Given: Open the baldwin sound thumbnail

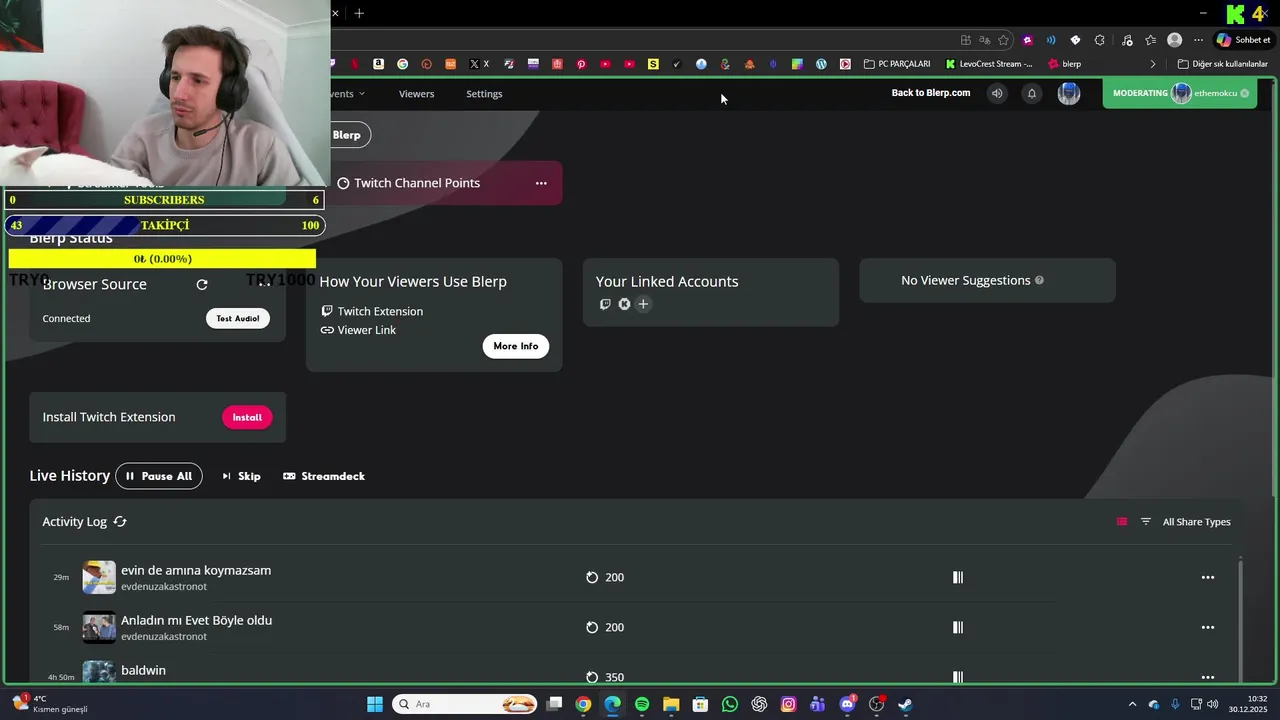Looking at the screenshot, I should click(x=99, y=672).
